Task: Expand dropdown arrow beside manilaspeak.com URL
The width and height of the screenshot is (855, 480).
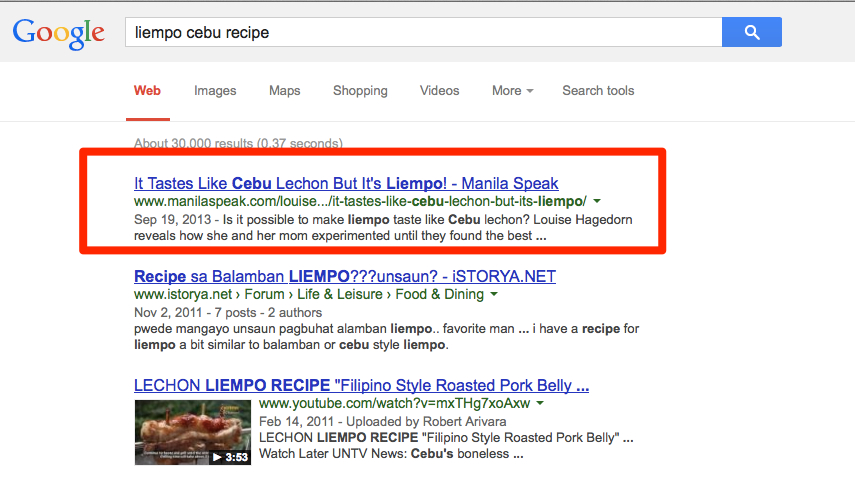Action: tap(597, 202)
